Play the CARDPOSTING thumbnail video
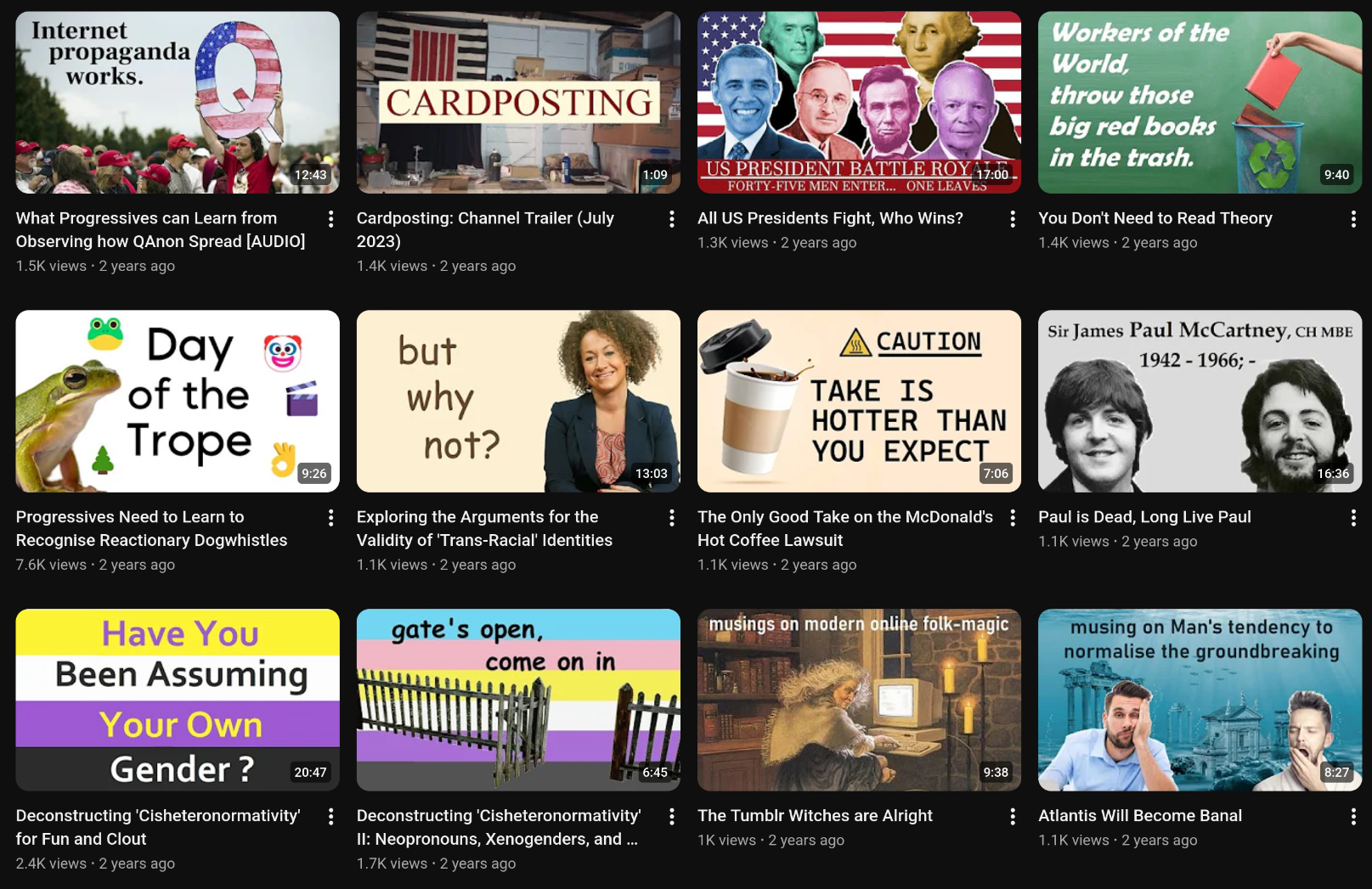The height and width of the screenshot is (889, 1372). (x=518, y=102)
